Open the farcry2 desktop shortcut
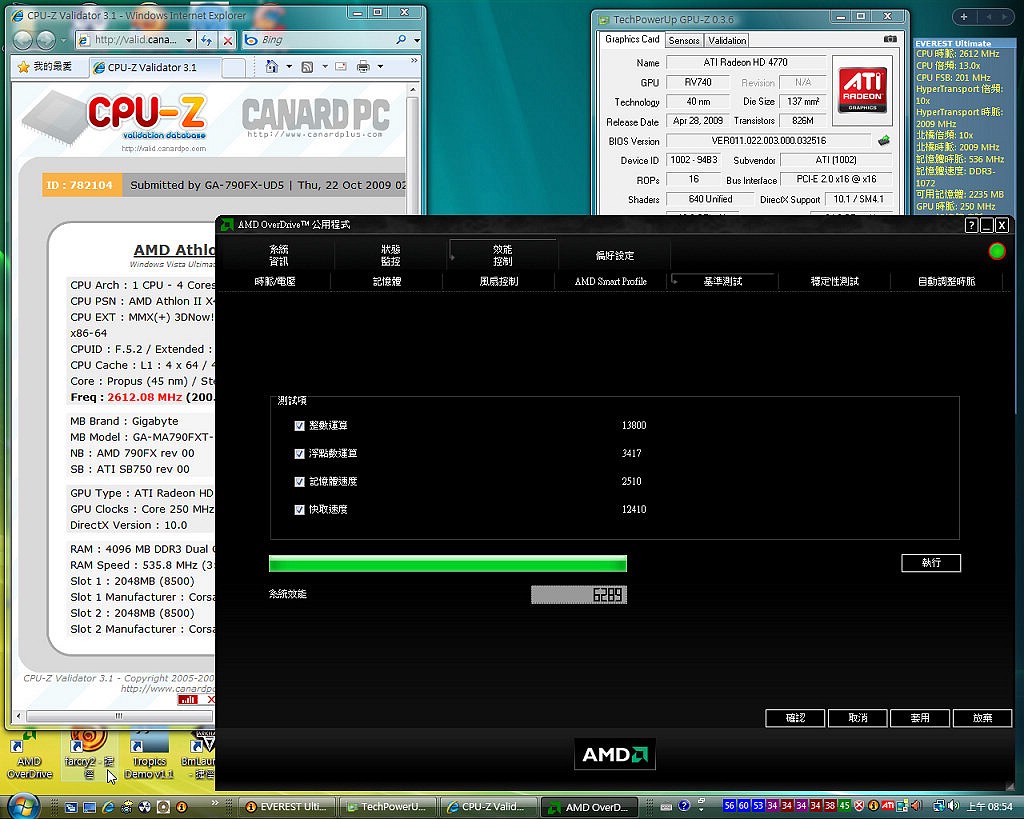Viewport: 1024px width, 819px height. (x=89, y=755)
